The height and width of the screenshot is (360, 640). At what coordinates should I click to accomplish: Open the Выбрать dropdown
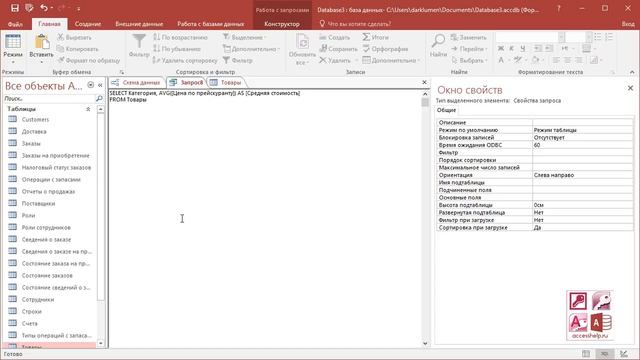tap(469, 60)
